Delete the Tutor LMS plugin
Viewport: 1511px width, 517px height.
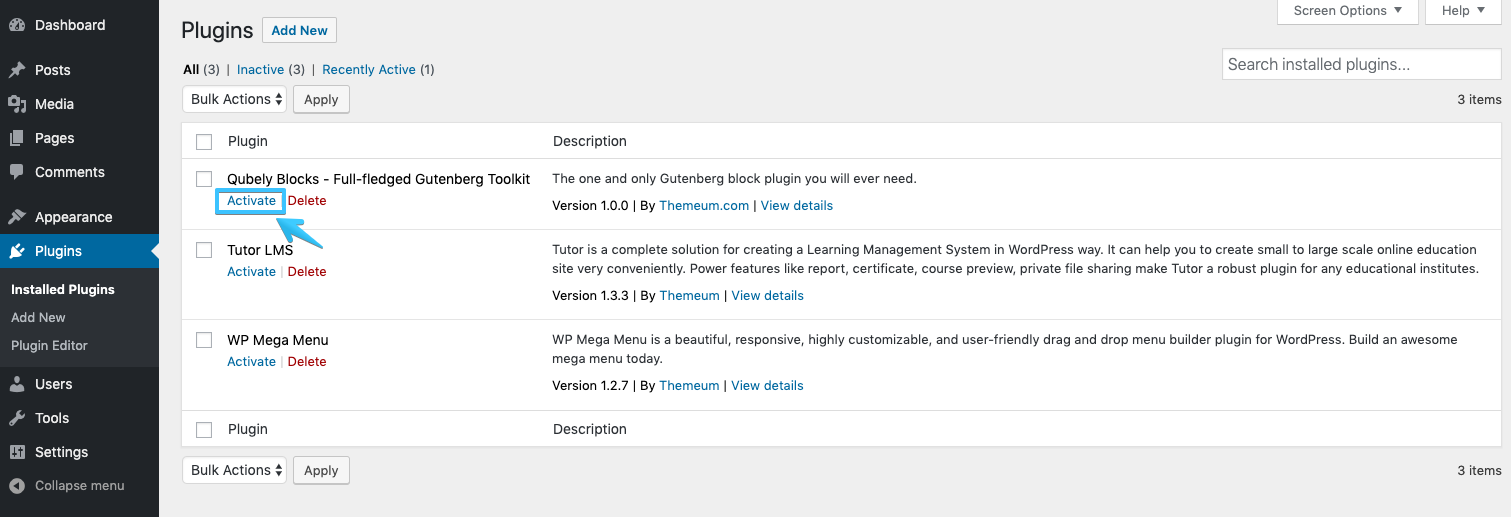[307, 272]
